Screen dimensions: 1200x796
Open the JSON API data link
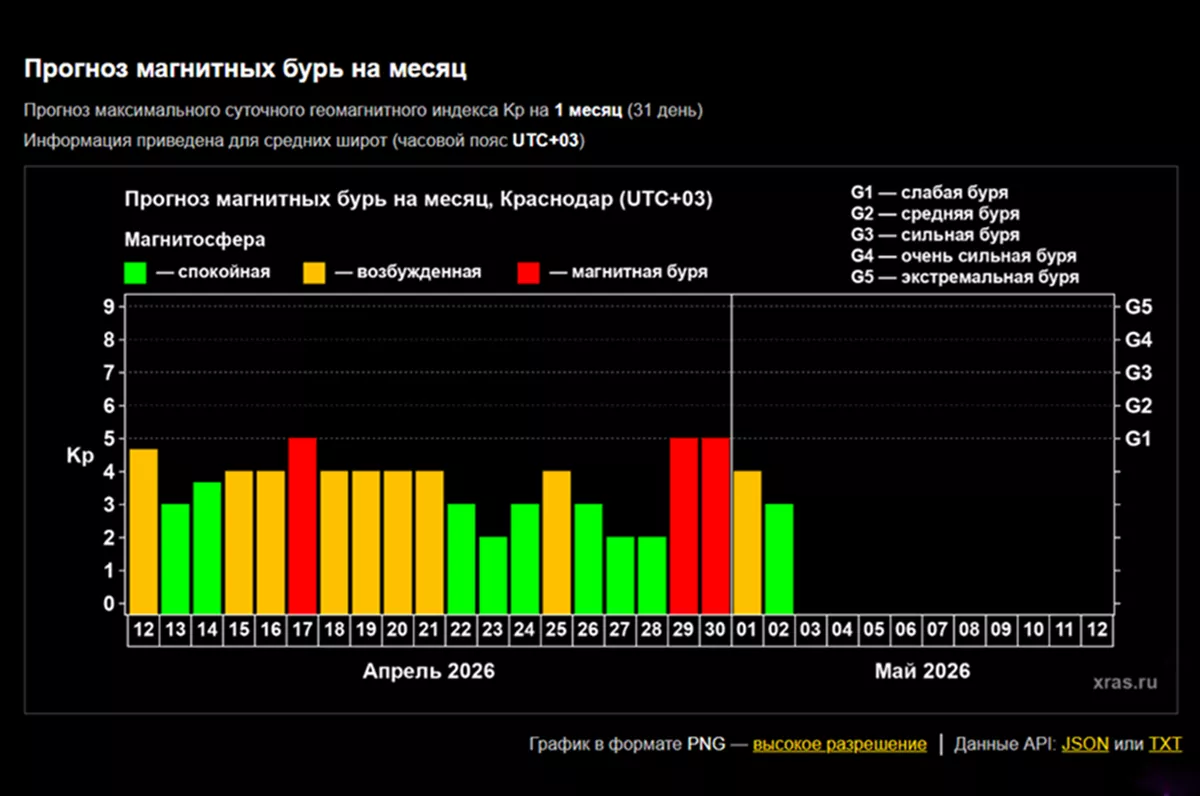pos(1084,744)
